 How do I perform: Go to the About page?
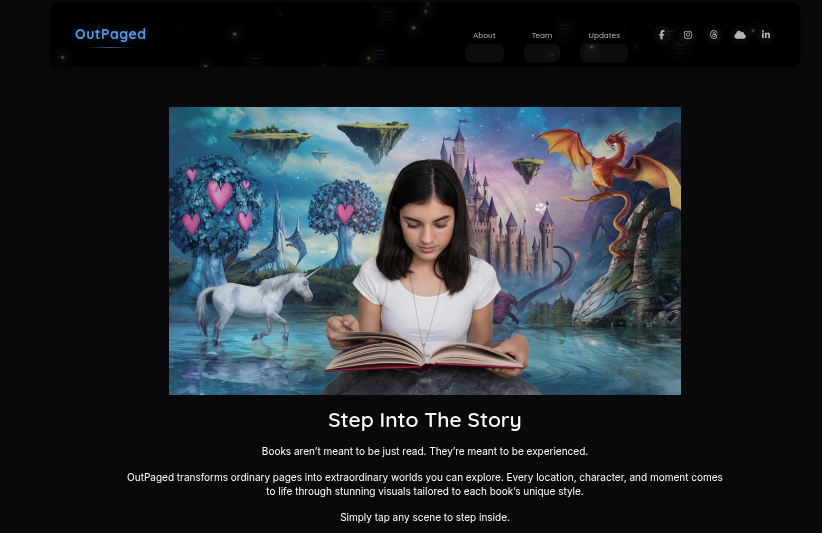(x=484, y=35)
